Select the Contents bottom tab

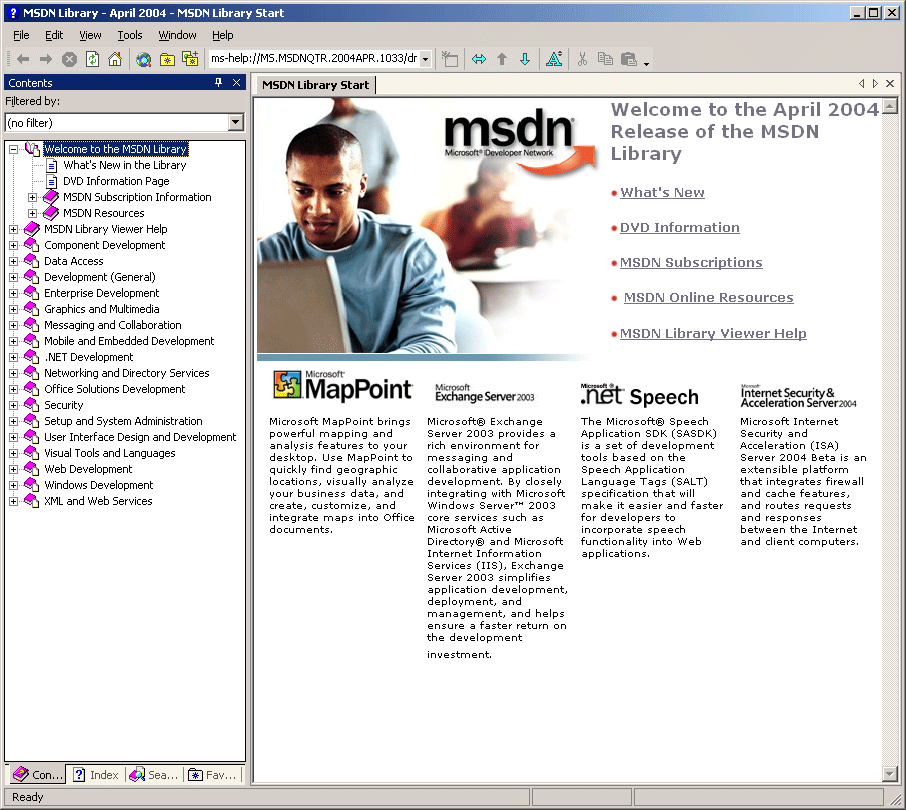[38, 775]
